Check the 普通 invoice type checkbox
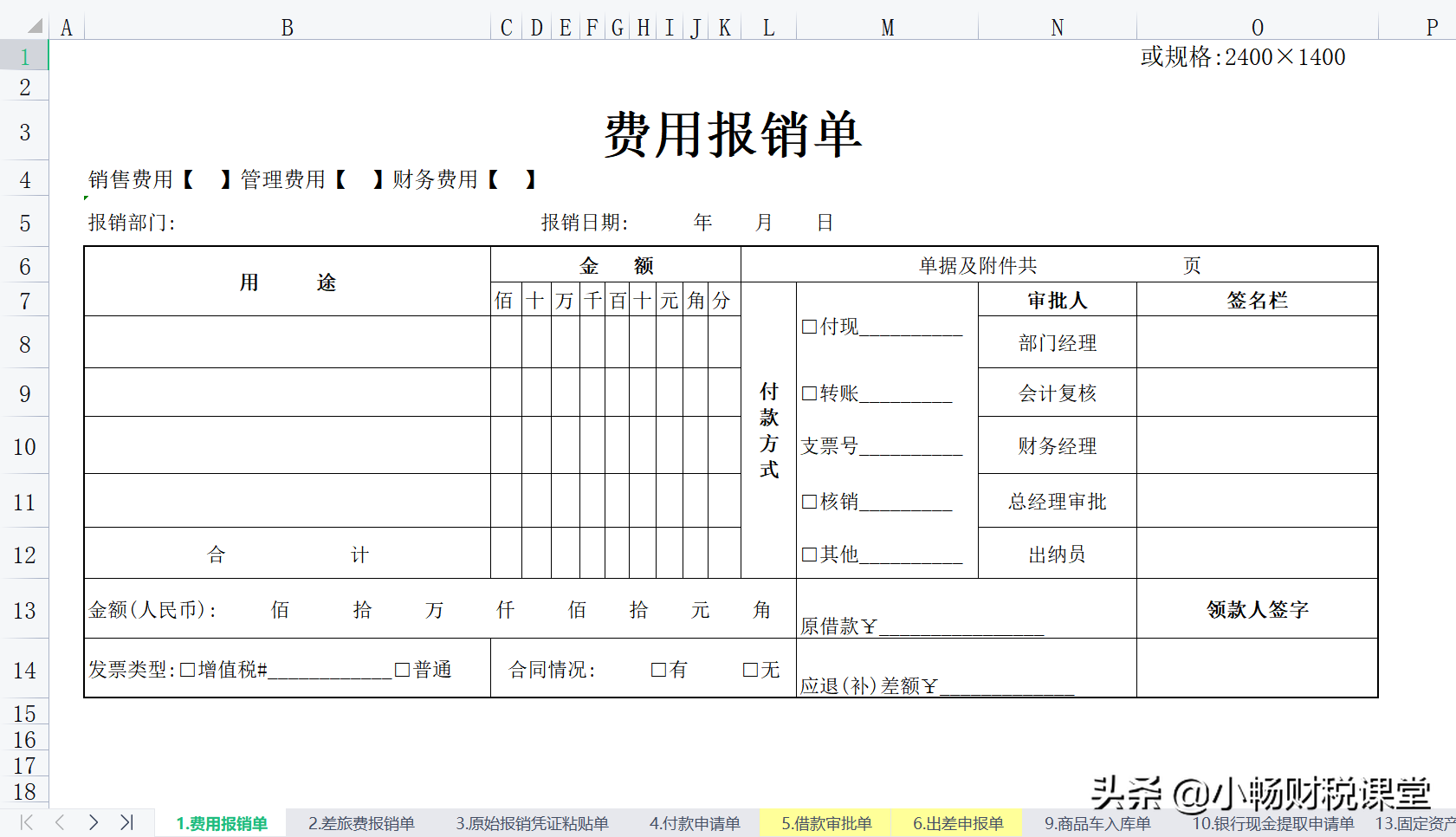This screenshot has width=1456, height=837. 401,669
